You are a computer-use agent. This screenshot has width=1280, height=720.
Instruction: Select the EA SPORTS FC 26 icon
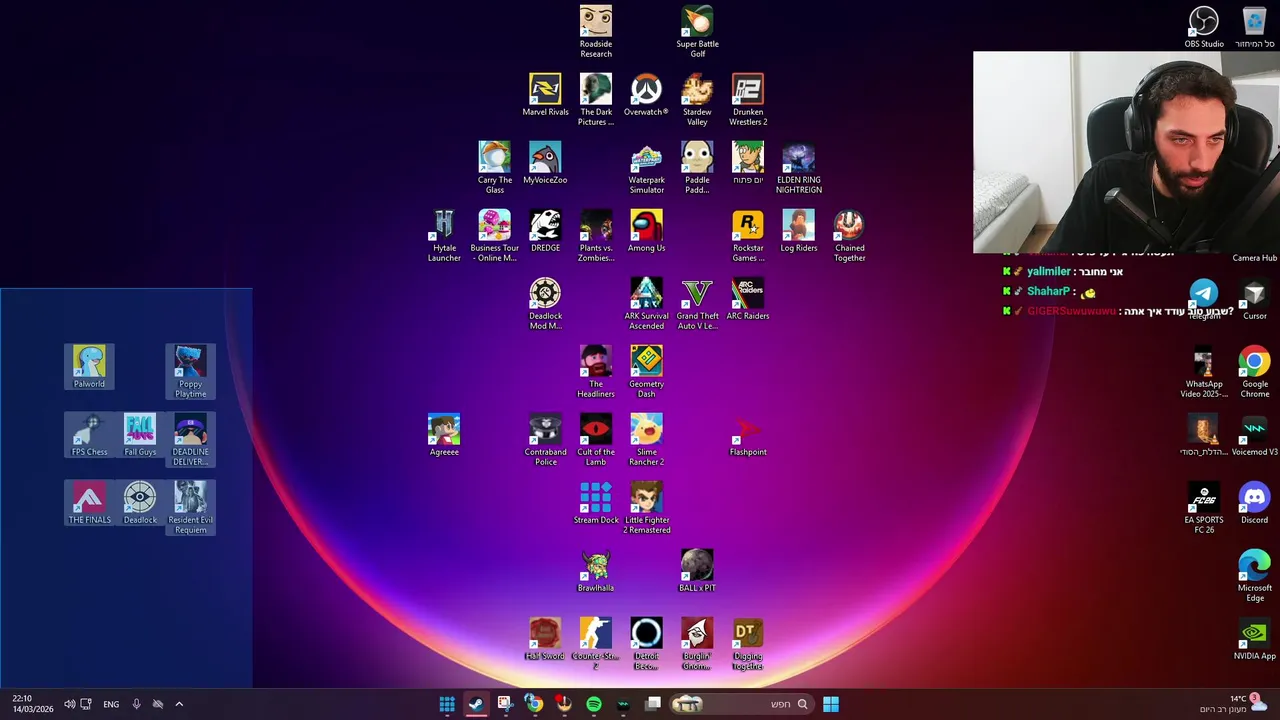(x=1204, y=508)
